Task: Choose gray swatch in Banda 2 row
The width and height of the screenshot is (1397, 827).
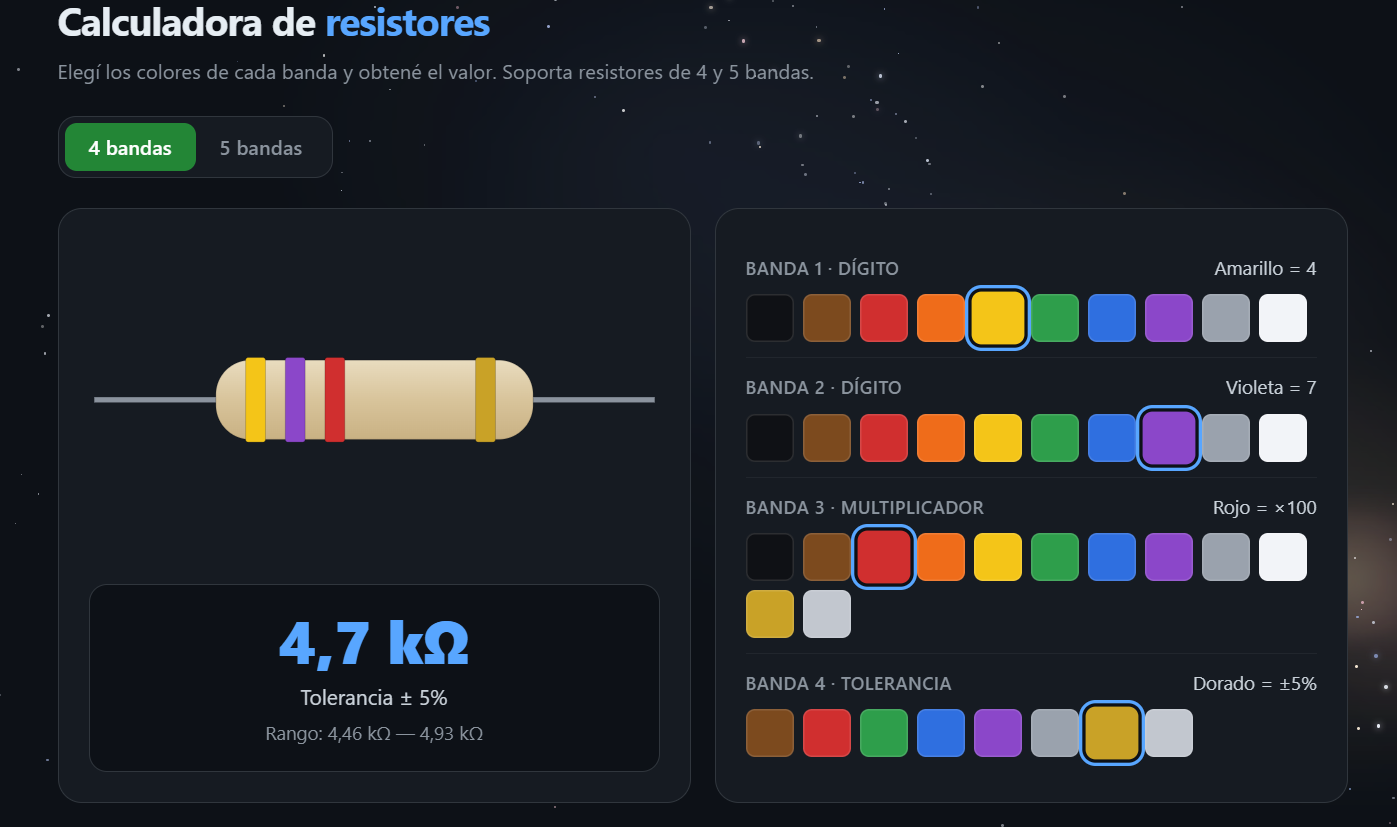Action: (x=1226, y=438)
